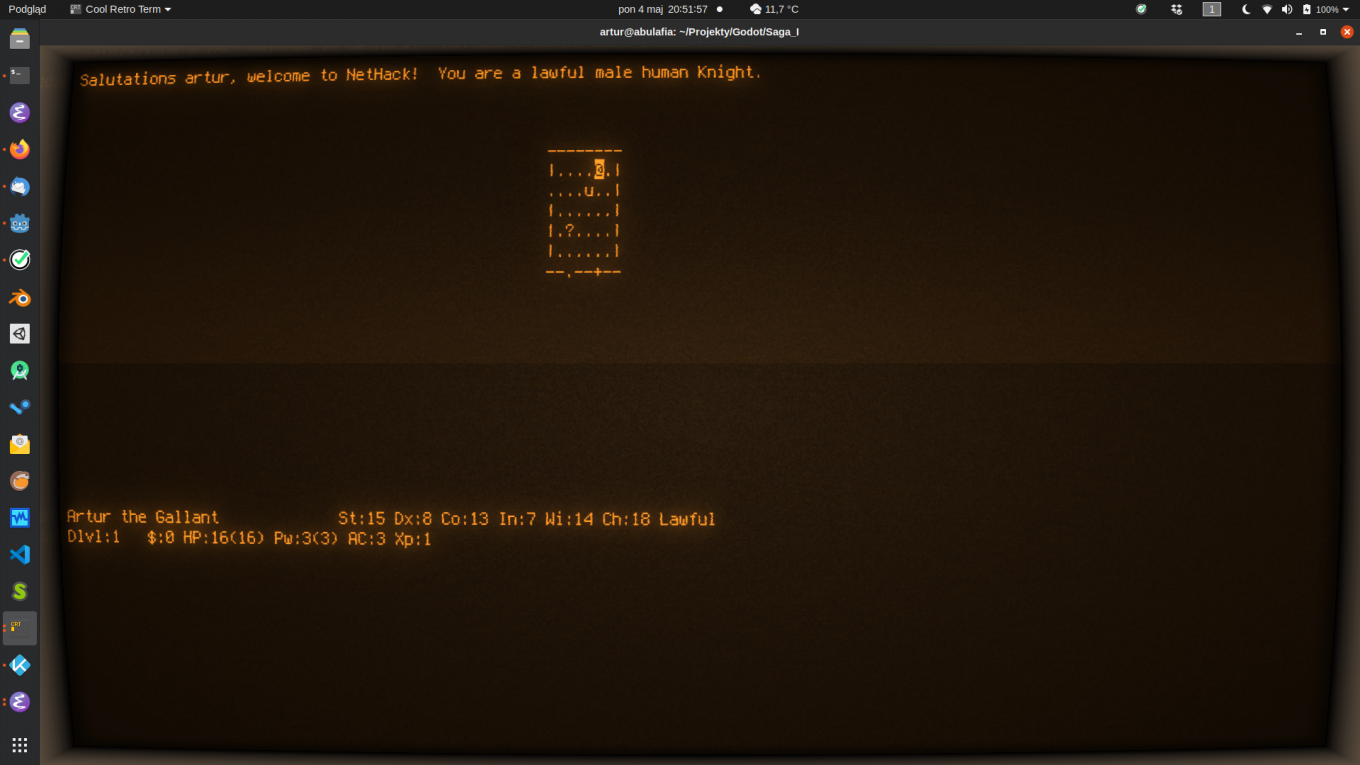Open the Unity Hub dock icon

point(20,334)
